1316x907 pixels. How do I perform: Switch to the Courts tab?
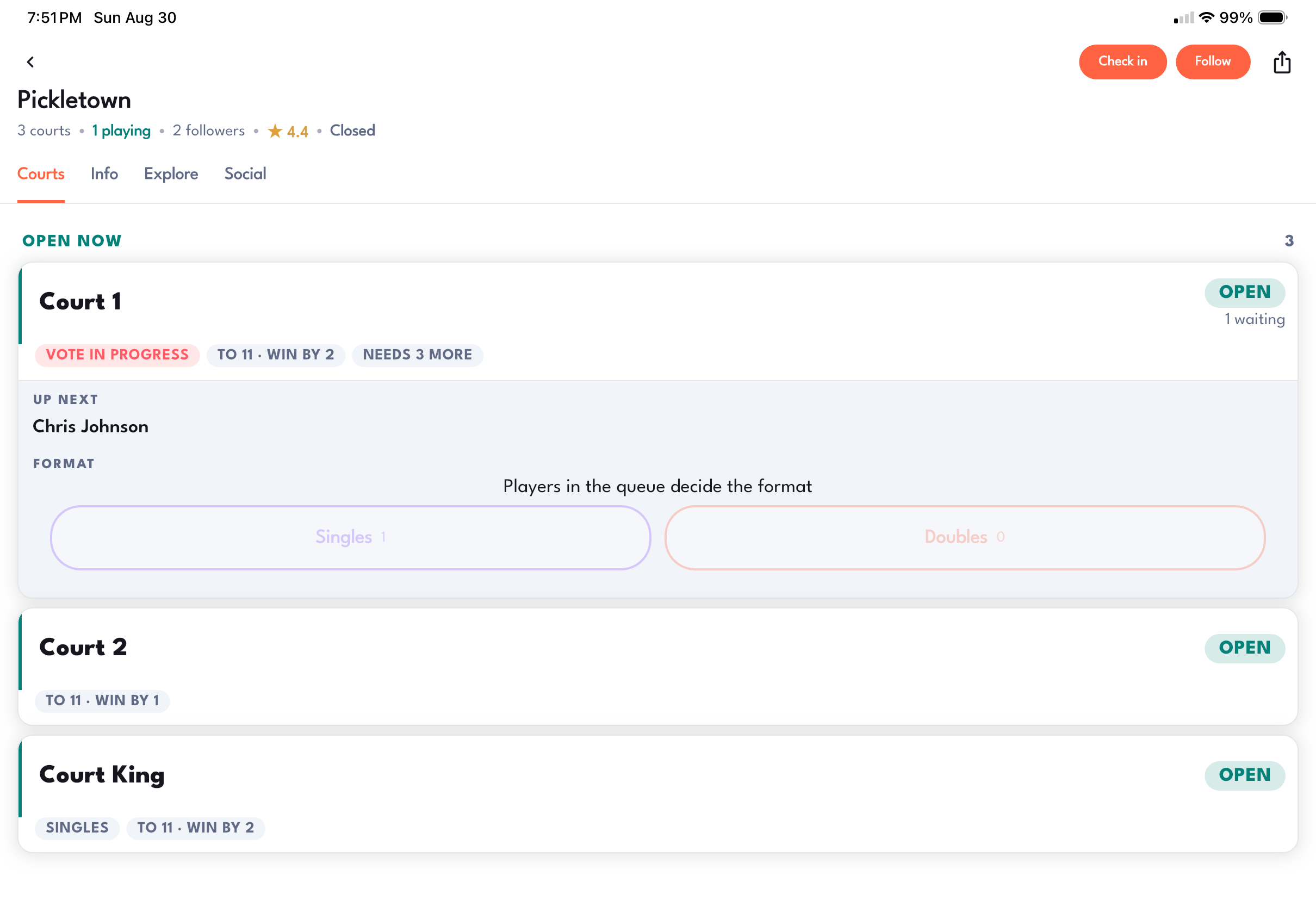pyautogui.click(x=41, y=174)
